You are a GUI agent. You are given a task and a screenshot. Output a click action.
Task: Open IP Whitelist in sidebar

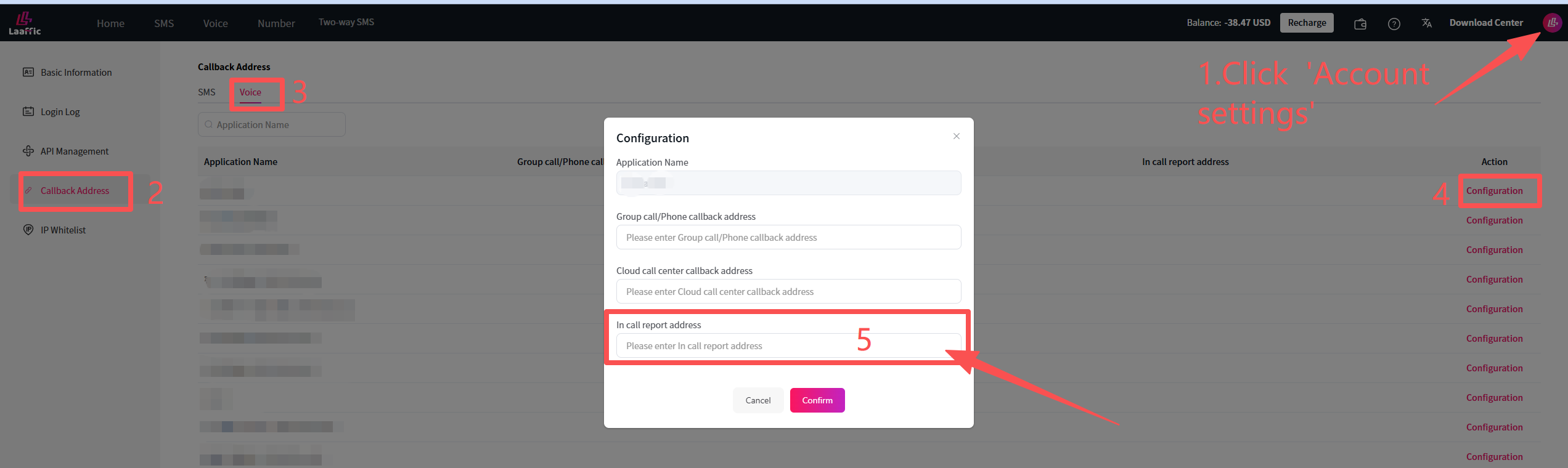click(x=63, y=230)
